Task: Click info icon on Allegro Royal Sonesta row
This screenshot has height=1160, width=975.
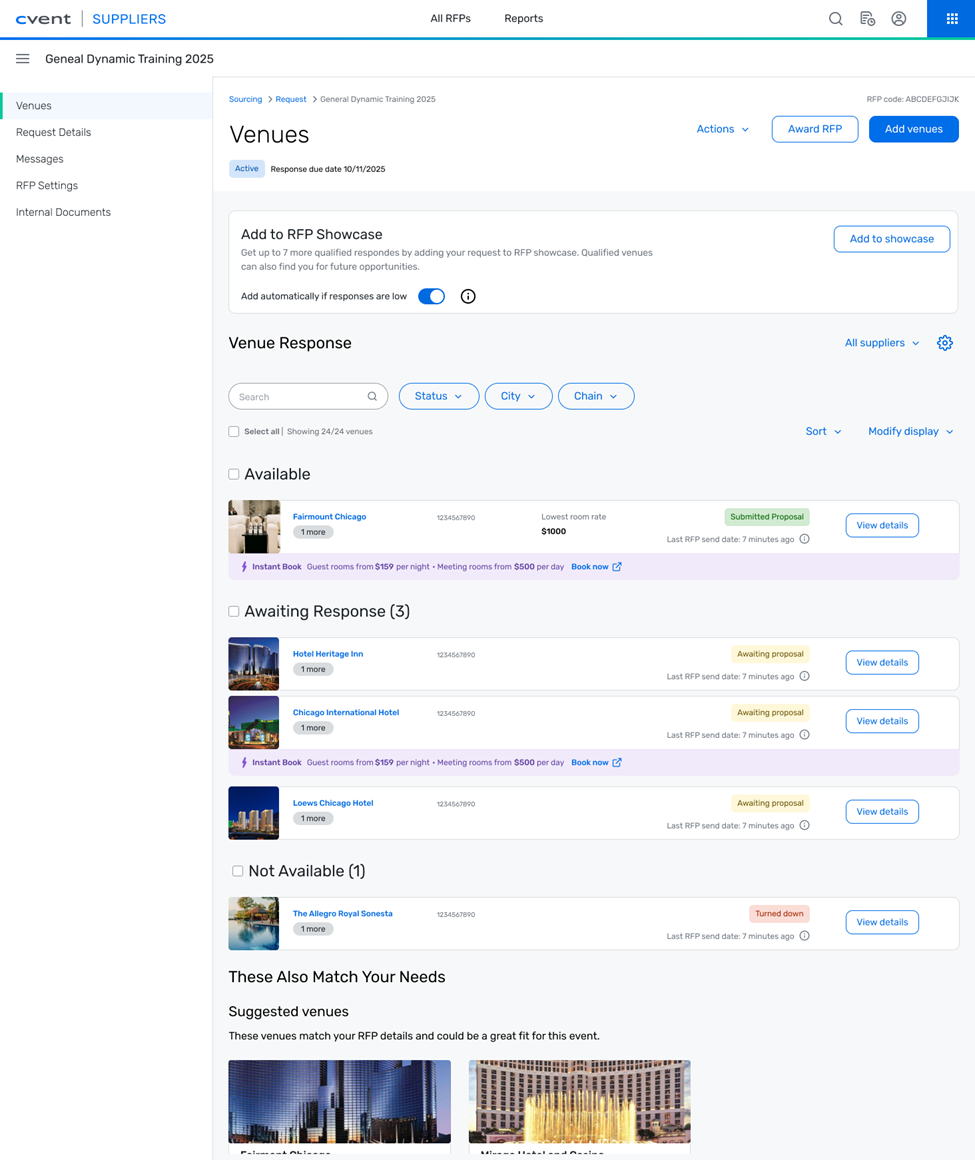Action: click(x=805, y=936)
